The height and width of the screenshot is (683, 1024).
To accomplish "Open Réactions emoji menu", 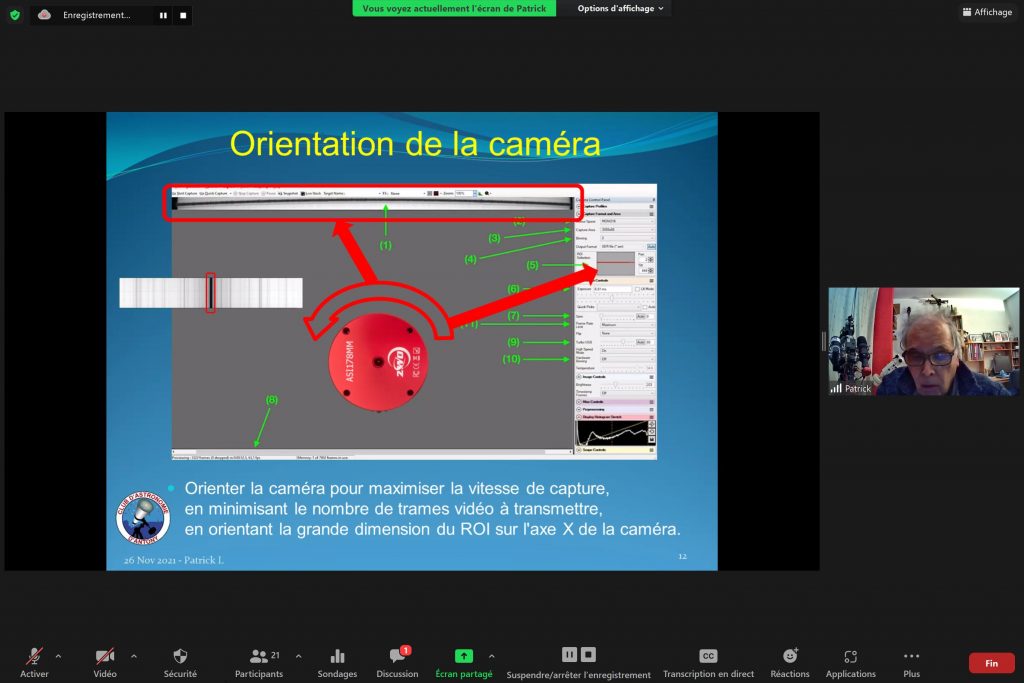I will coord(790,662).
